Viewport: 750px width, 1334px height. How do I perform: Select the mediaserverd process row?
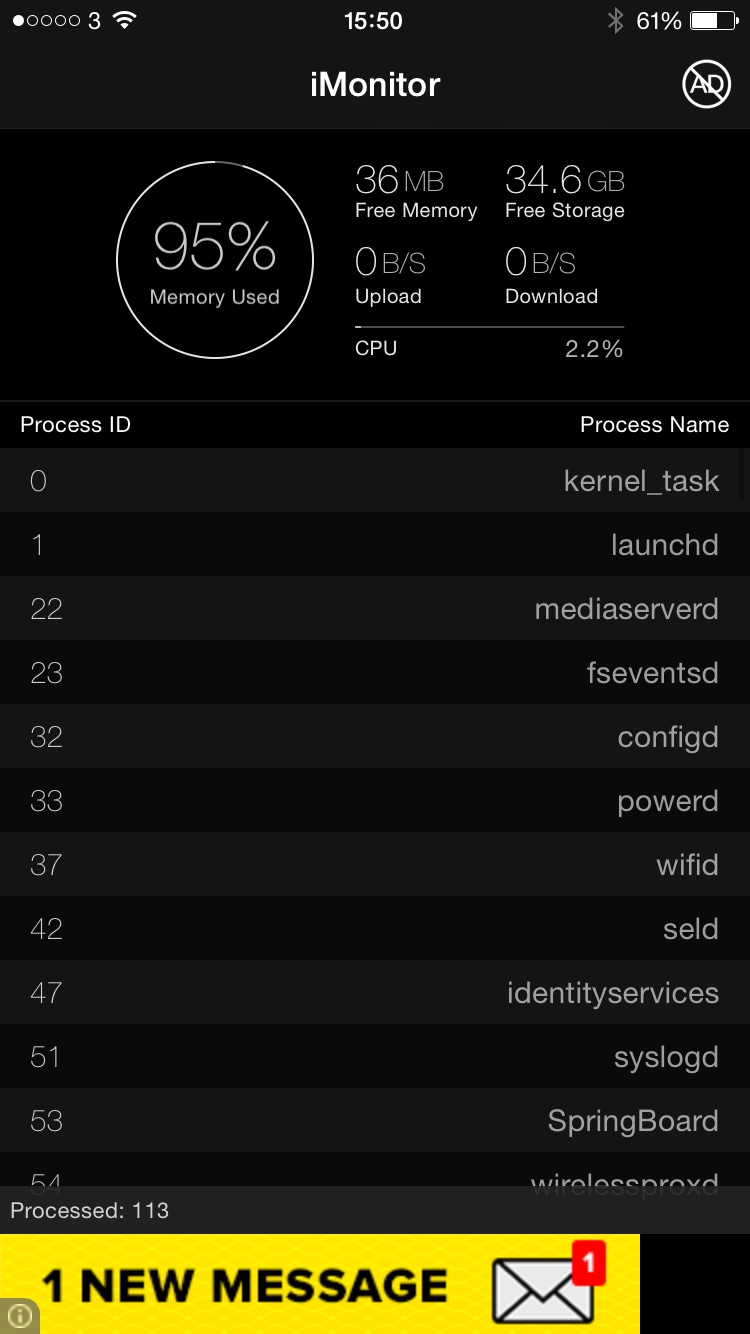(x=375, y=609)
